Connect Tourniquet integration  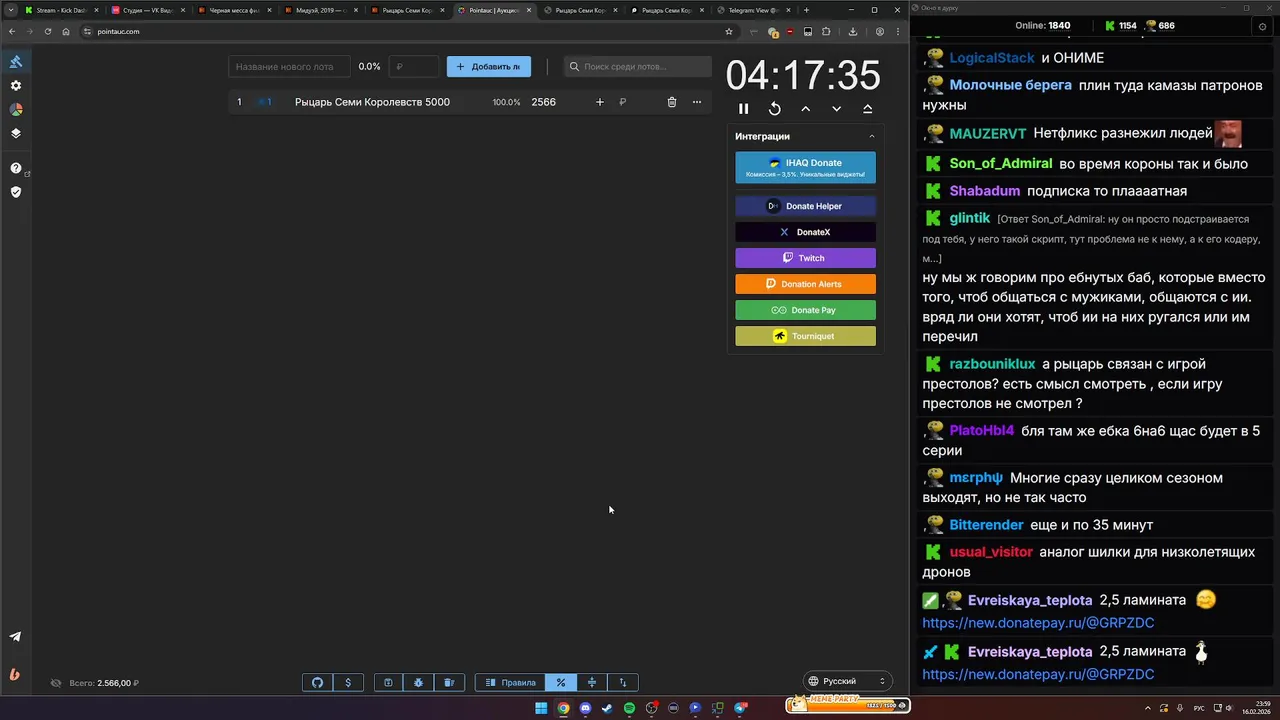coord(805,336)
